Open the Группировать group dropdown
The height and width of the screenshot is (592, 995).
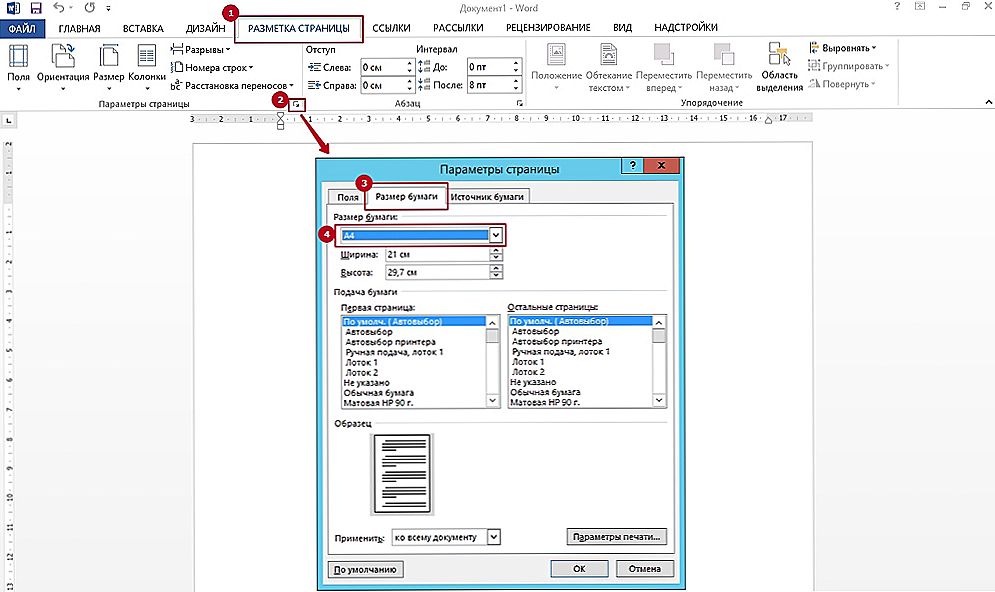tap(849, 65)
